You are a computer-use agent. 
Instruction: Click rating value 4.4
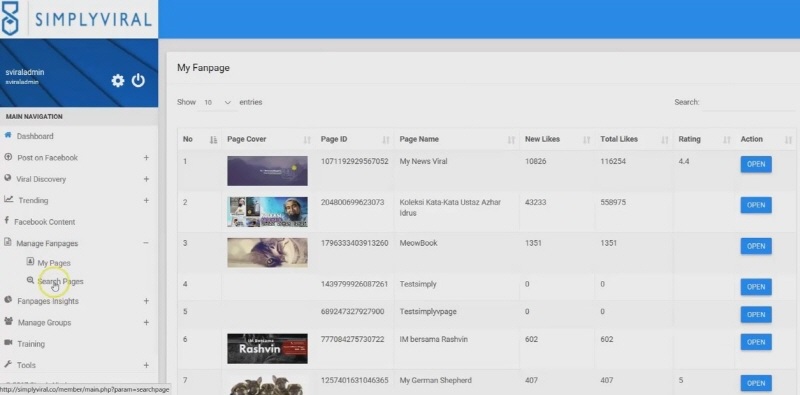684,161
